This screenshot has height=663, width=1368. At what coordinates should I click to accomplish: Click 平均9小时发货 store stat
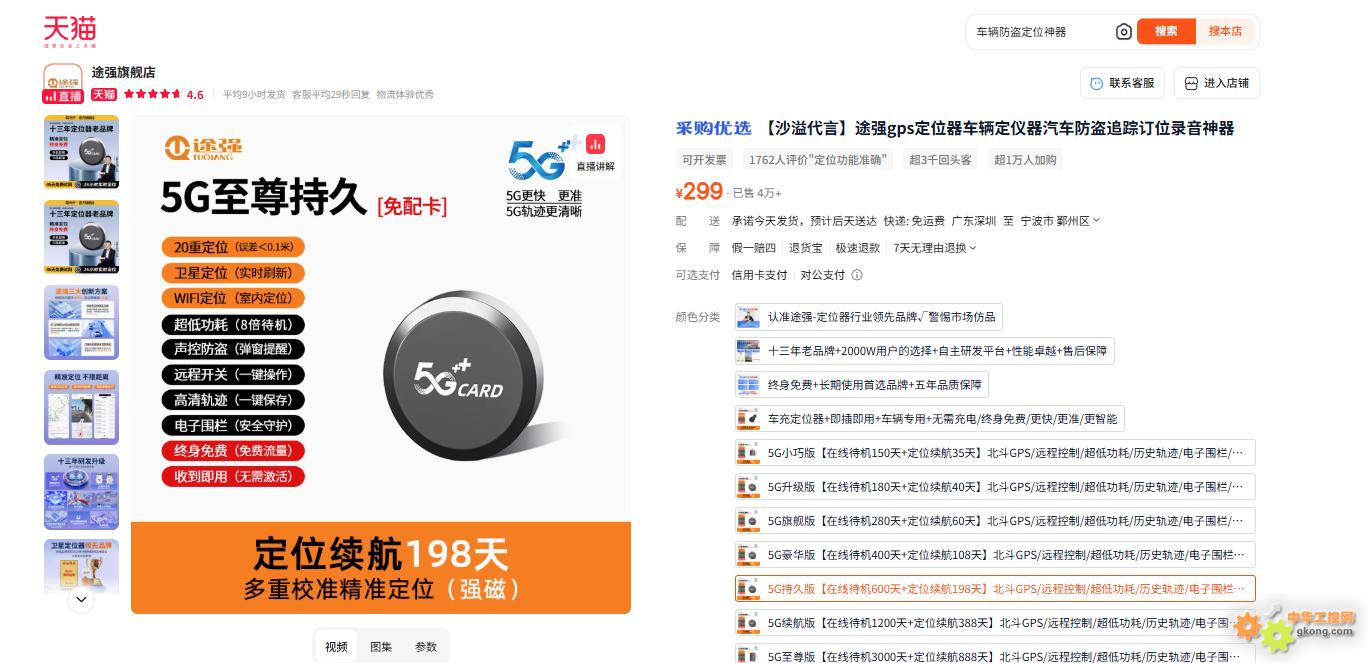(254, 95)
